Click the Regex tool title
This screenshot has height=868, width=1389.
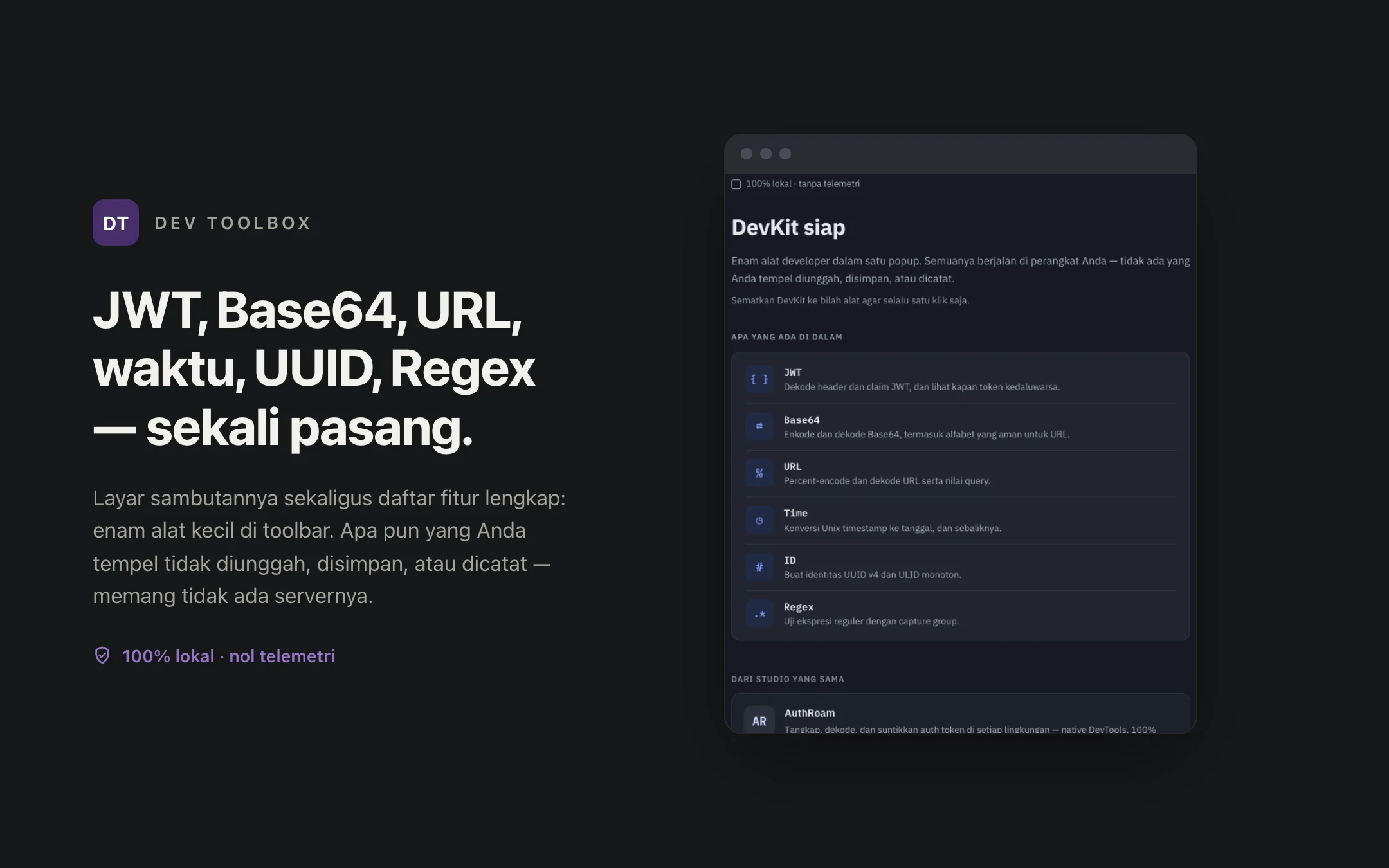pos(799,607)
